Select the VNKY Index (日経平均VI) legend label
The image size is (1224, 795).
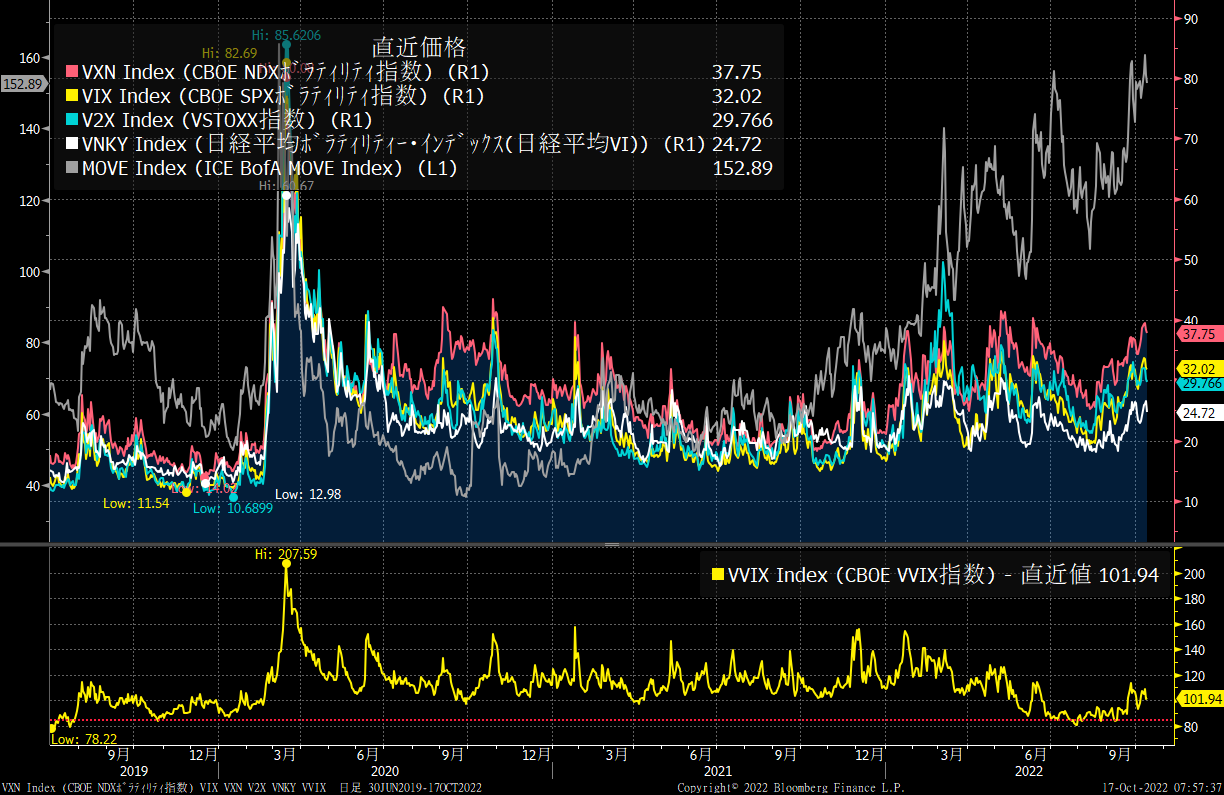click(394, 145)
